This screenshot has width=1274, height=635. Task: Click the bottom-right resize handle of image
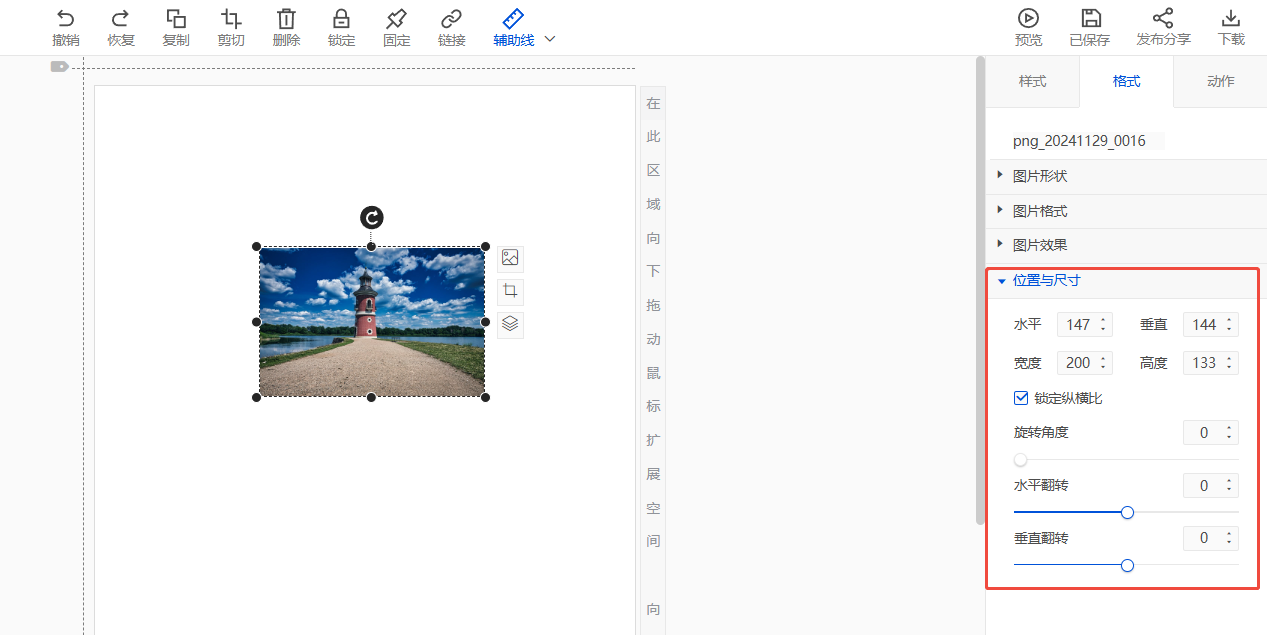[486, 398]
